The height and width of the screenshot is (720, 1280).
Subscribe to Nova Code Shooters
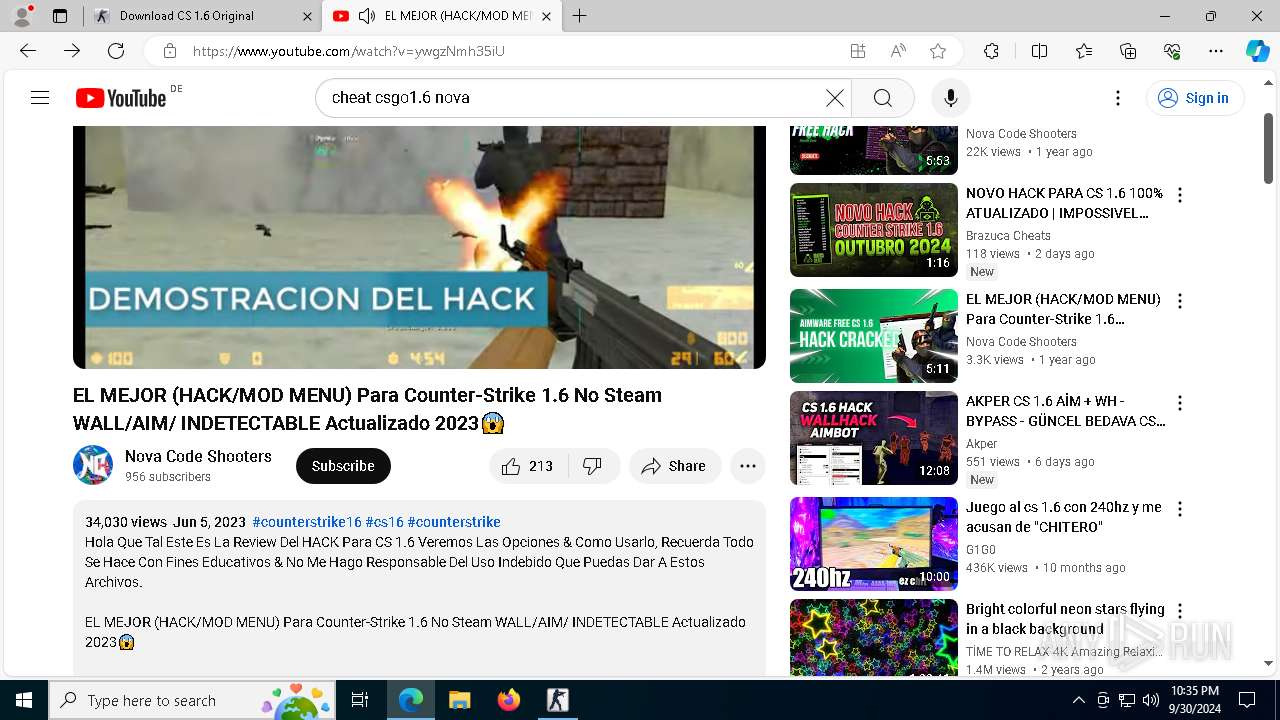tap(343, 466)
